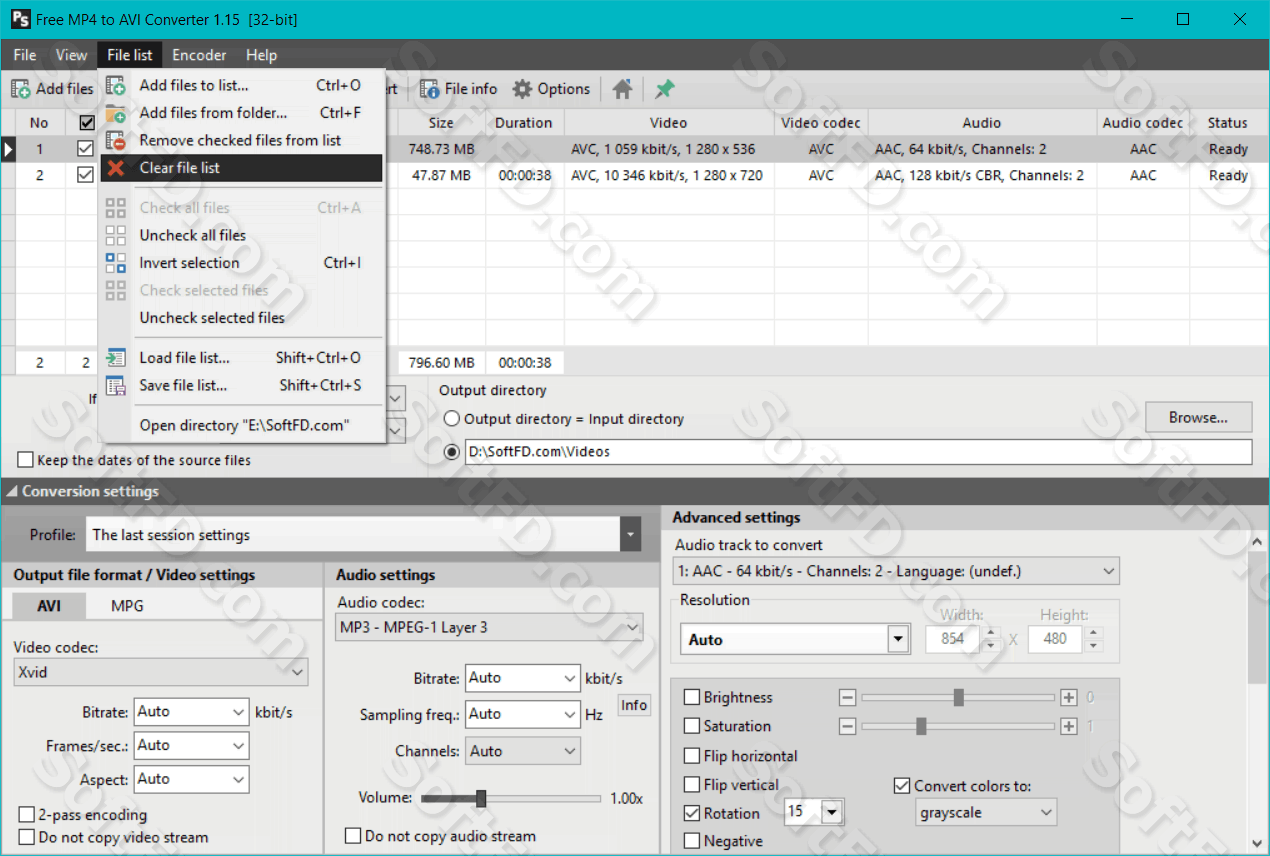Viewport: 1270px width, 856px height.
Task: Click the minus icon beside Brightness slider
Action: click(848, 698)
